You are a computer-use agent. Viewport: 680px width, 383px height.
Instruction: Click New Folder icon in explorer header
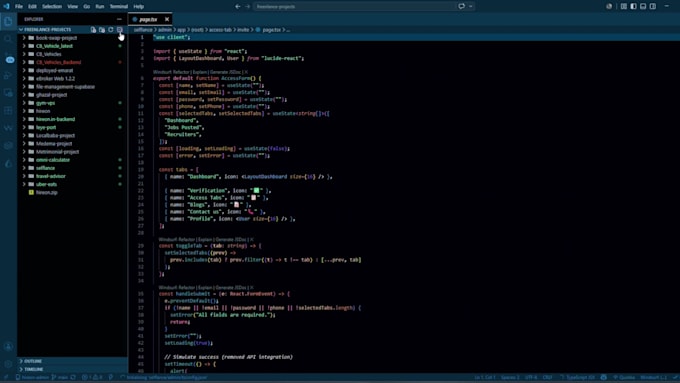[102, 29]
